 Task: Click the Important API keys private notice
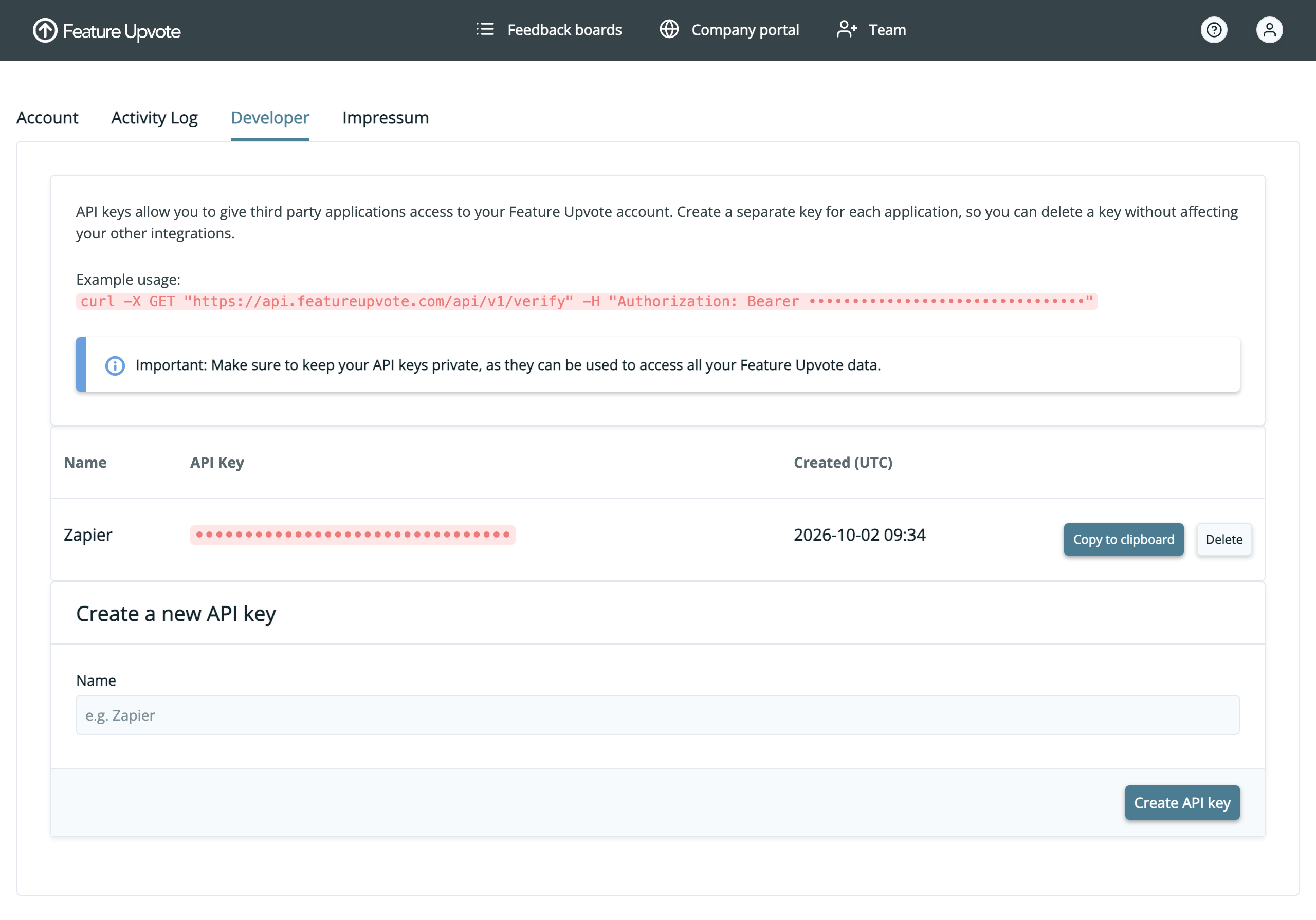point(657,364)
